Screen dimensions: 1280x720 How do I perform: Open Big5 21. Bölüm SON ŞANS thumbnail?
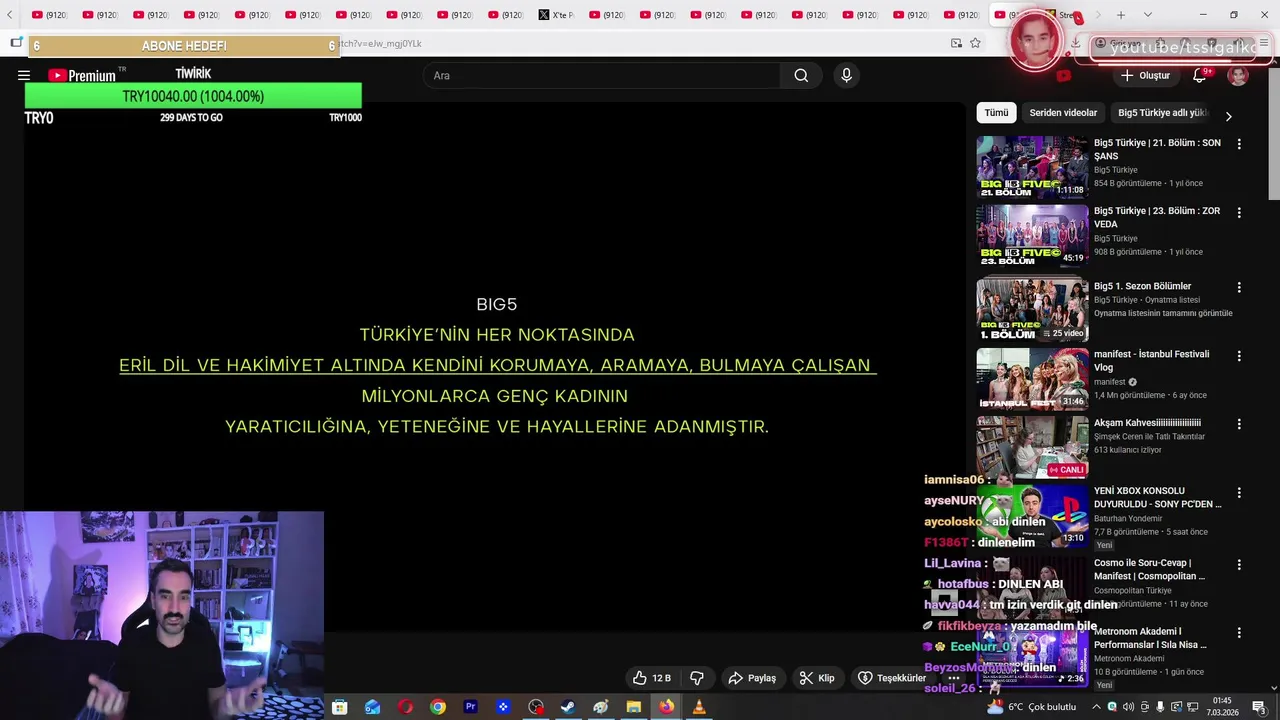pos(1032,167)
